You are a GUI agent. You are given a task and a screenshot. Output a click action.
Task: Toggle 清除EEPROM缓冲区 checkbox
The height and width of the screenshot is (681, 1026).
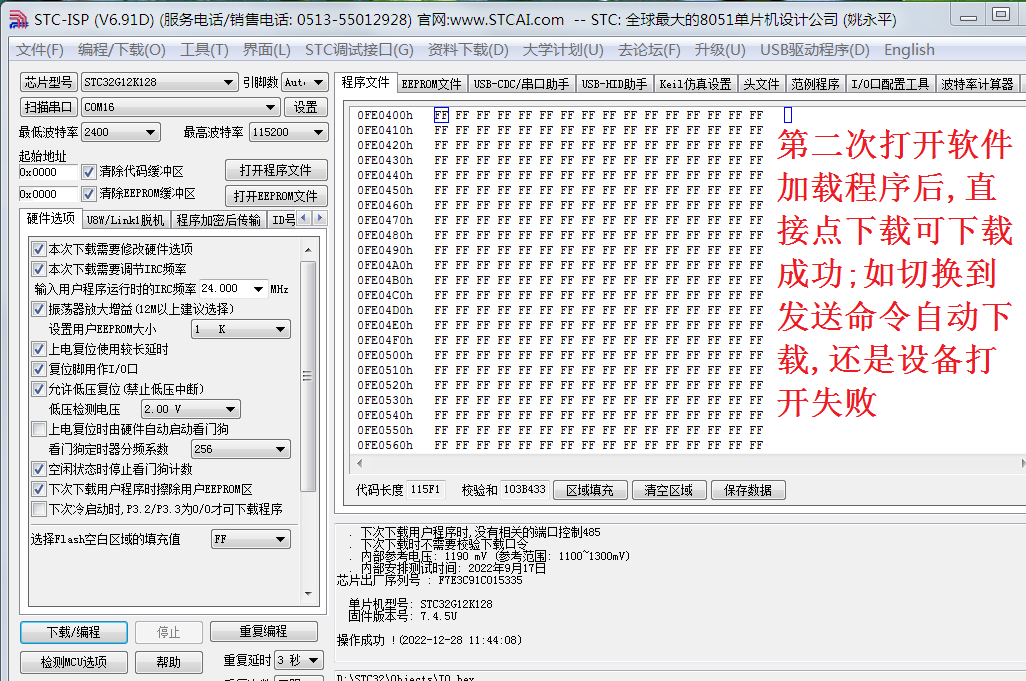point(89,194)
